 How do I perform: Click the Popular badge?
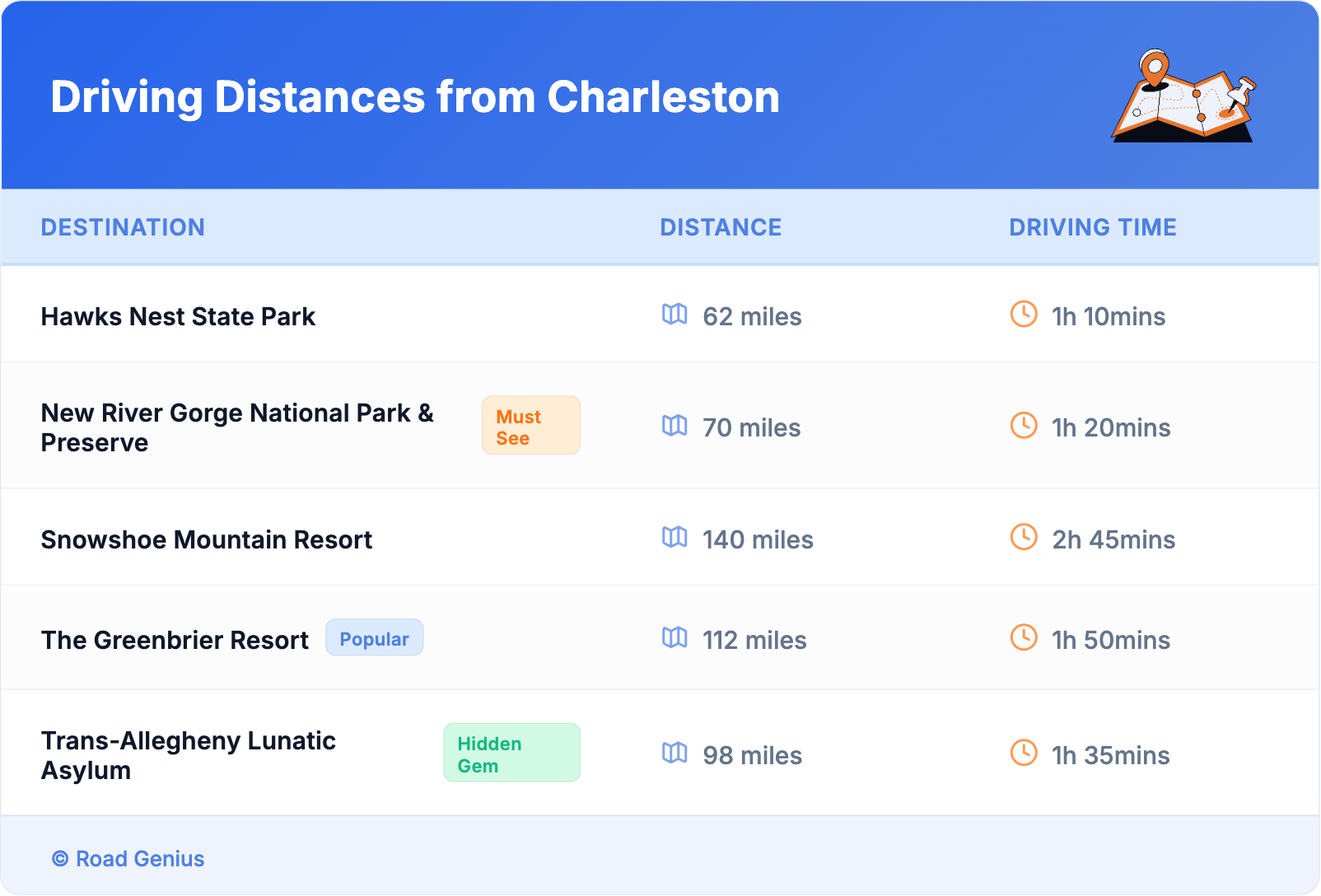[374, 638]
